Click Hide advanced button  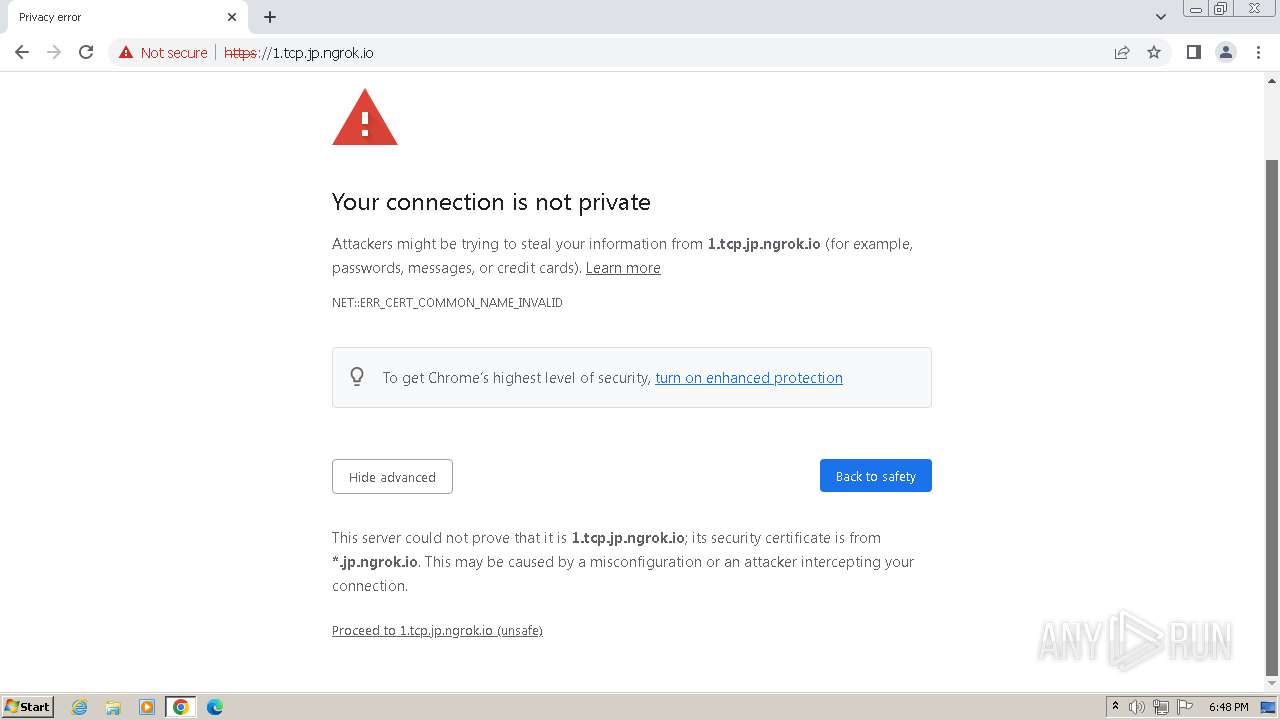point(392,477)
